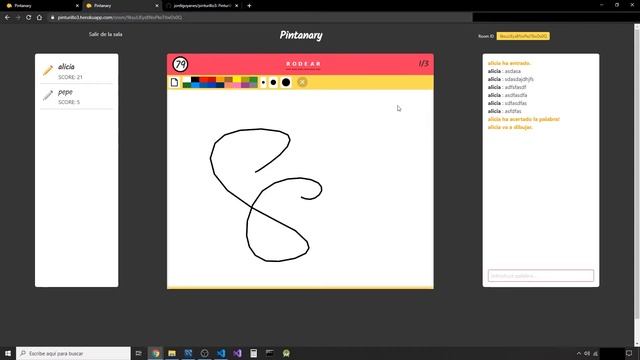
Task: Select player pepe in the scoreboard
Action: click(x=76, y=96)
